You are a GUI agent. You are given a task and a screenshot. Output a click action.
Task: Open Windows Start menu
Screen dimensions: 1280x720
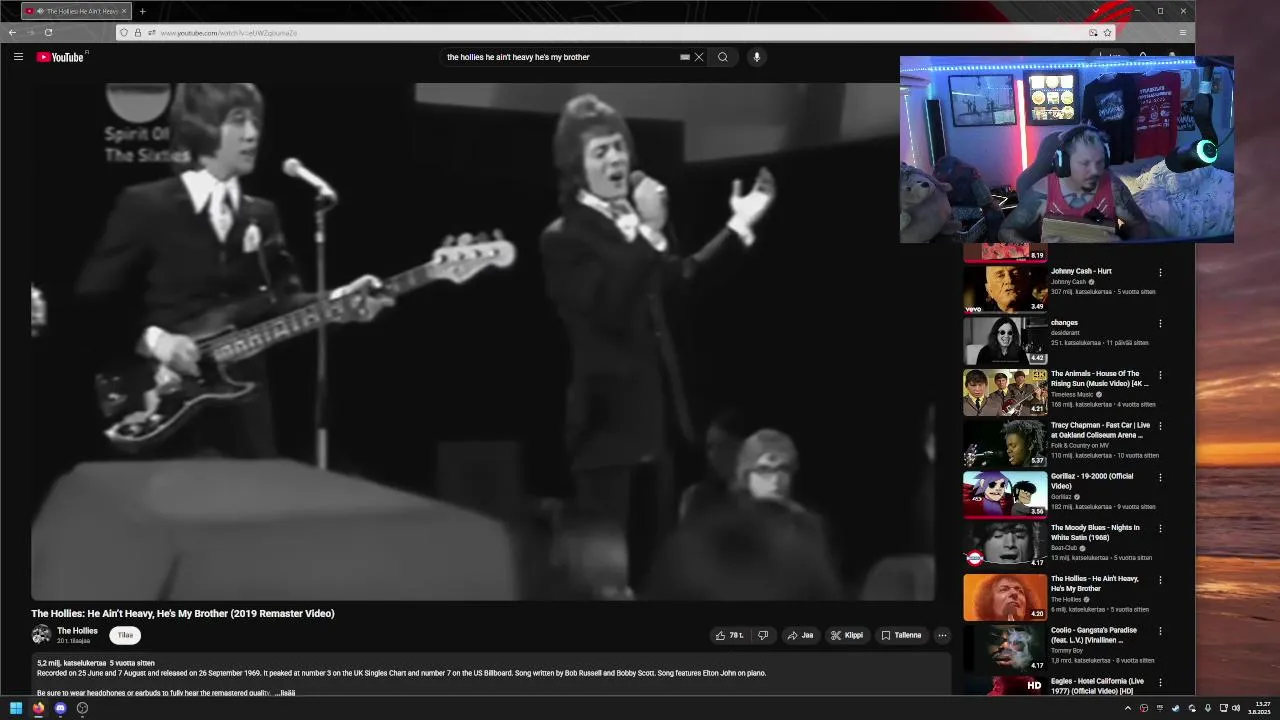click(x=16, y=708)
